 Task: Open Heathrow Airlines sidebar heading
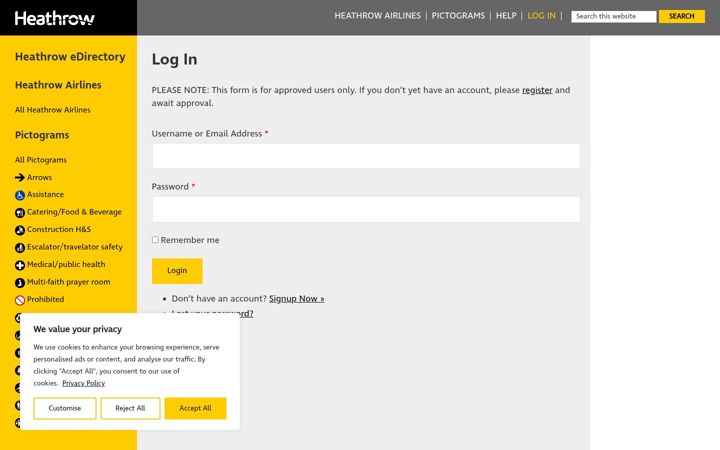(58, 85)
